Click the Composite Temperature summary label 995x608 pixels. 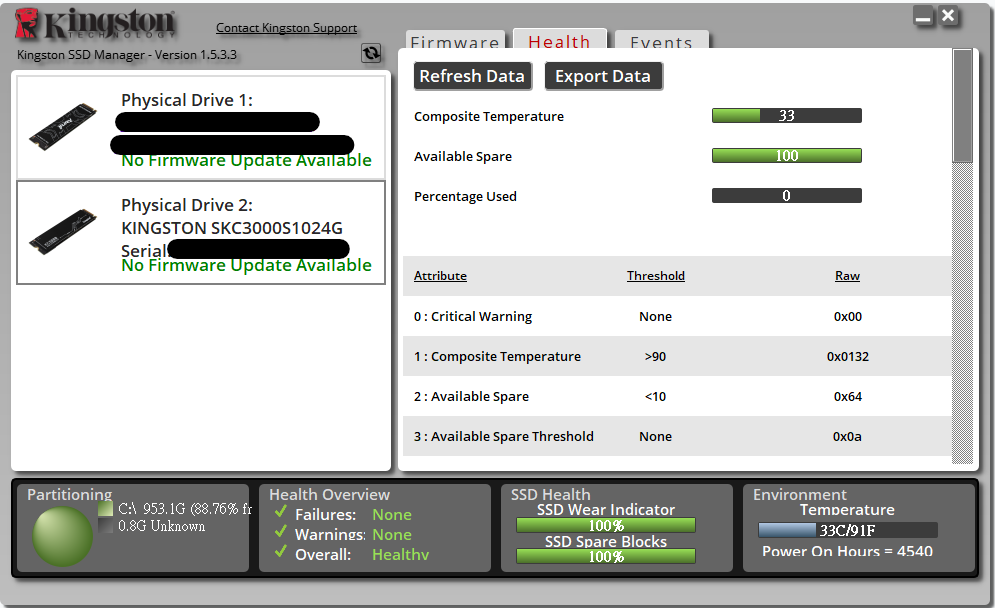489,117
